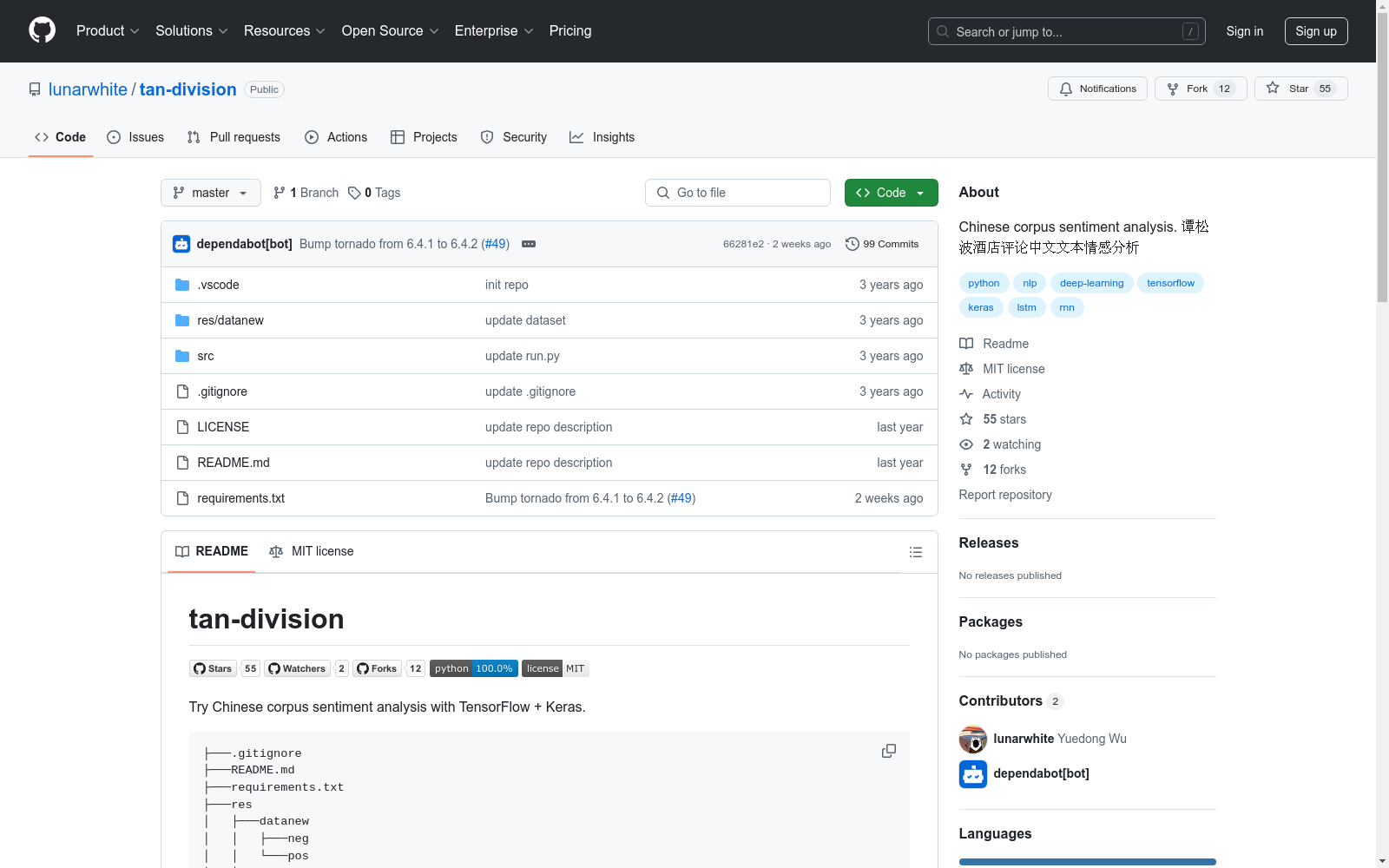The width and height of the screenshot is (1389, 868).
Task: Click the README outline list icon
Action: 915,552
